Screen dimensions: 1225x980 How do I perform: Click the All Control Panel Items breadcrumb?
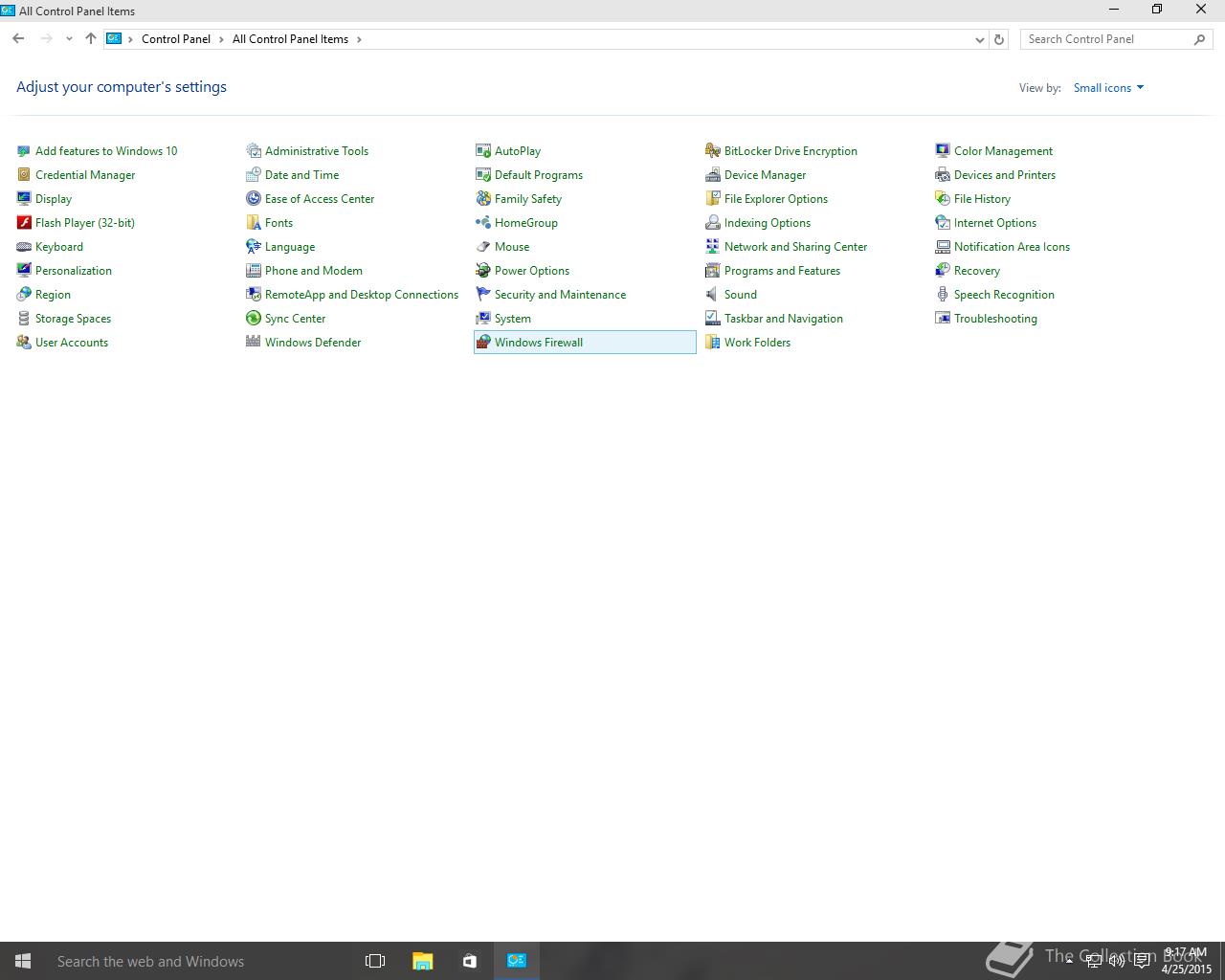coord(290,39)
